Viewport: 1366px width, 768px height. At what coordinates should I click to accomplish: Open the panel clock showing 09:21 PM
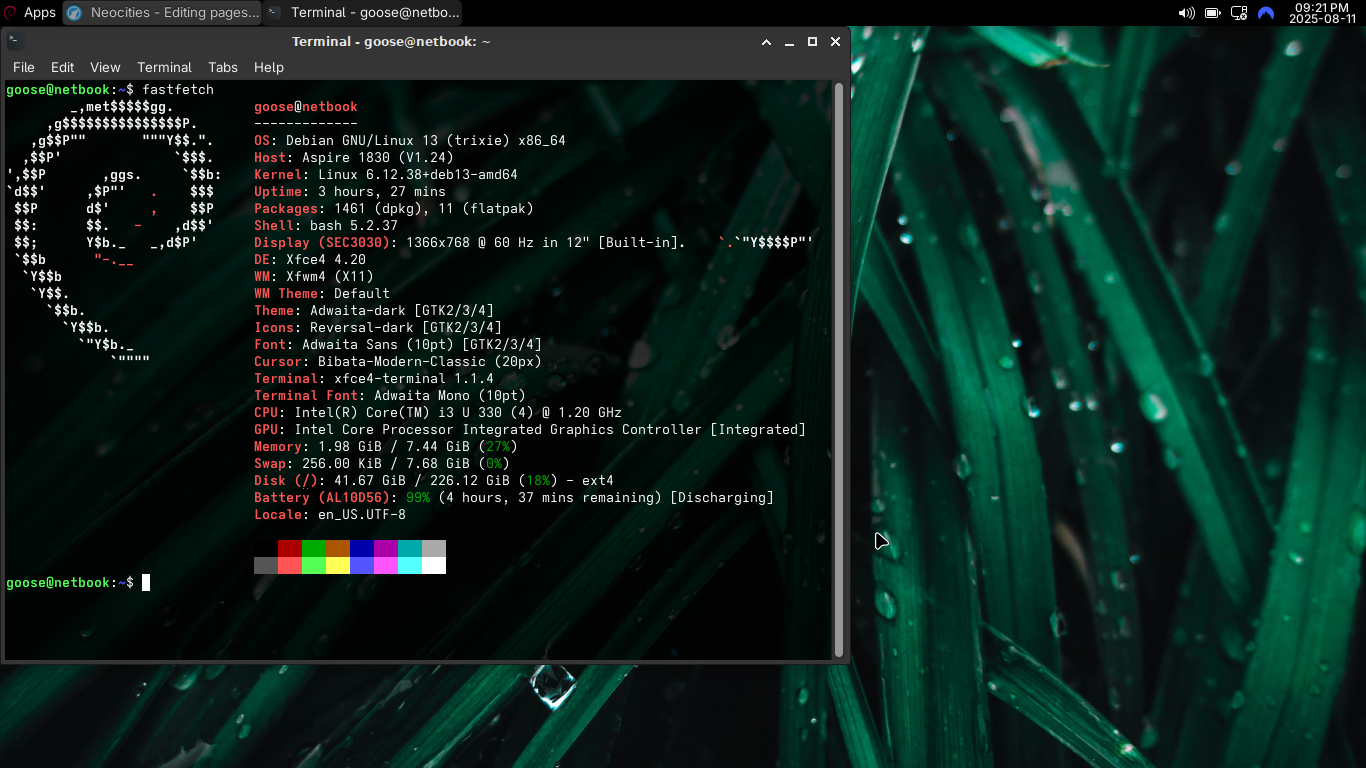tap(1321, 13)
